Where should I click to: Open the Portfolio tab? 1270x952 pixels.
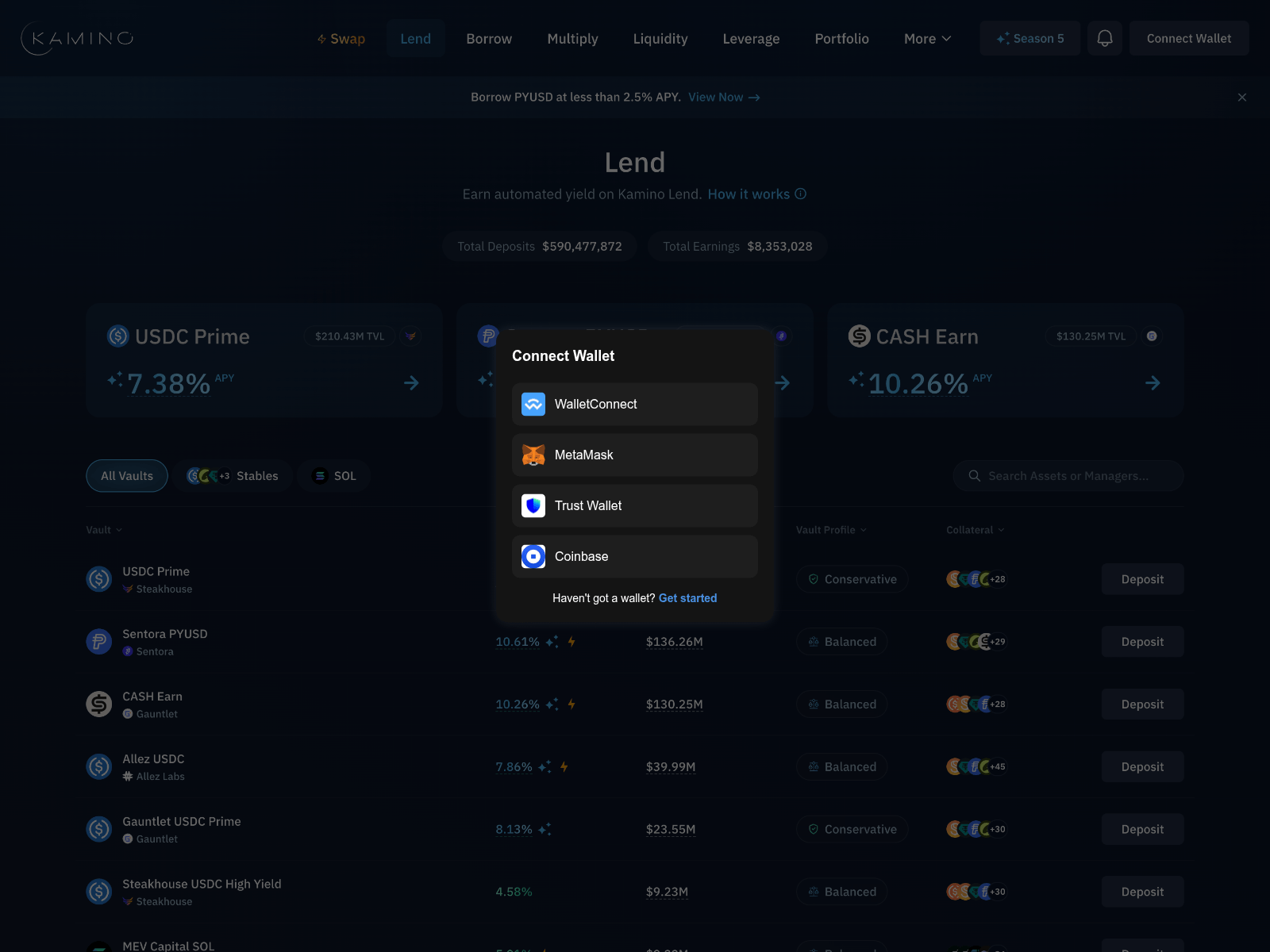(x=842, y=39)
